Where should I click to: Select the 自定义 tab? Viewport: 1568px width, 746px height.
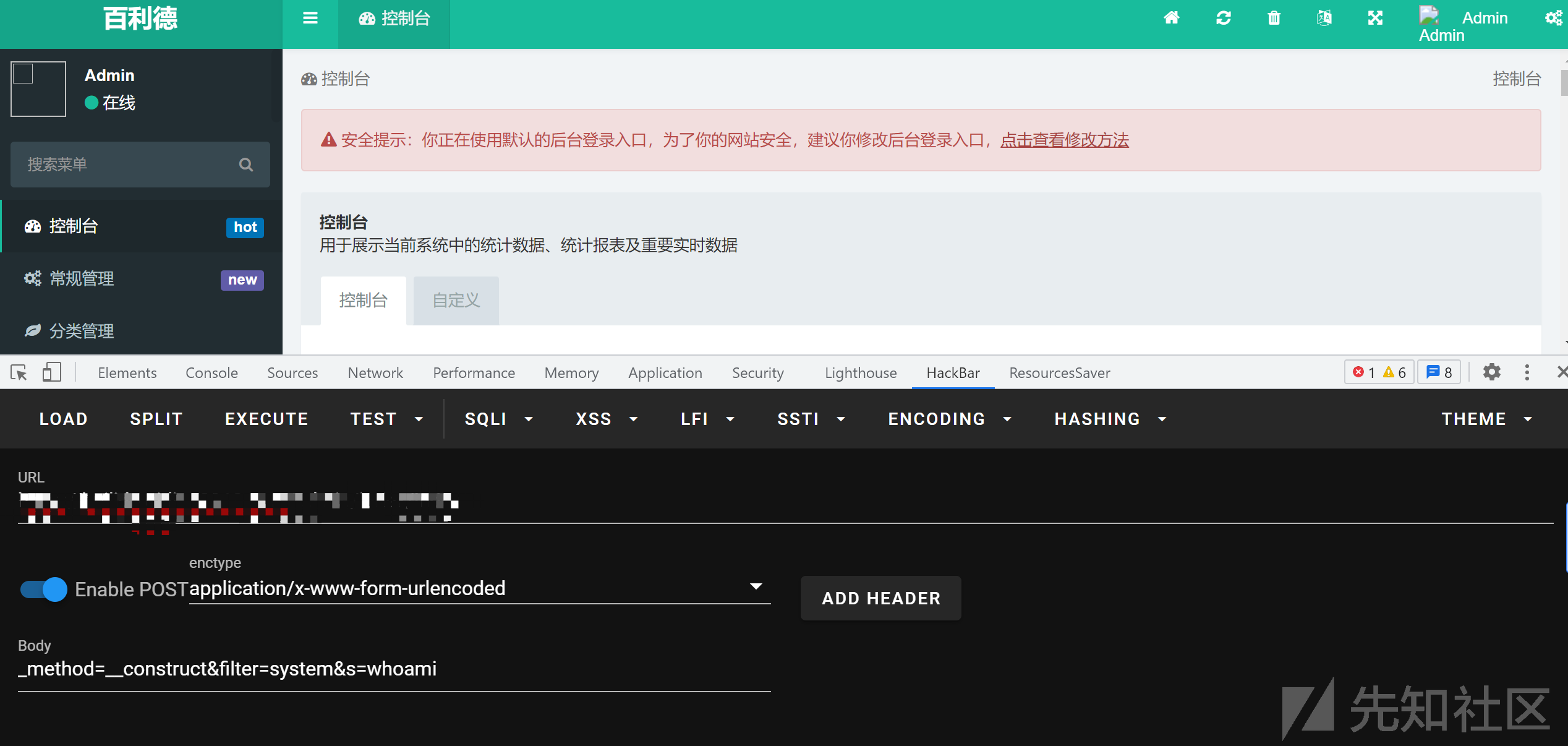point(455,301)
